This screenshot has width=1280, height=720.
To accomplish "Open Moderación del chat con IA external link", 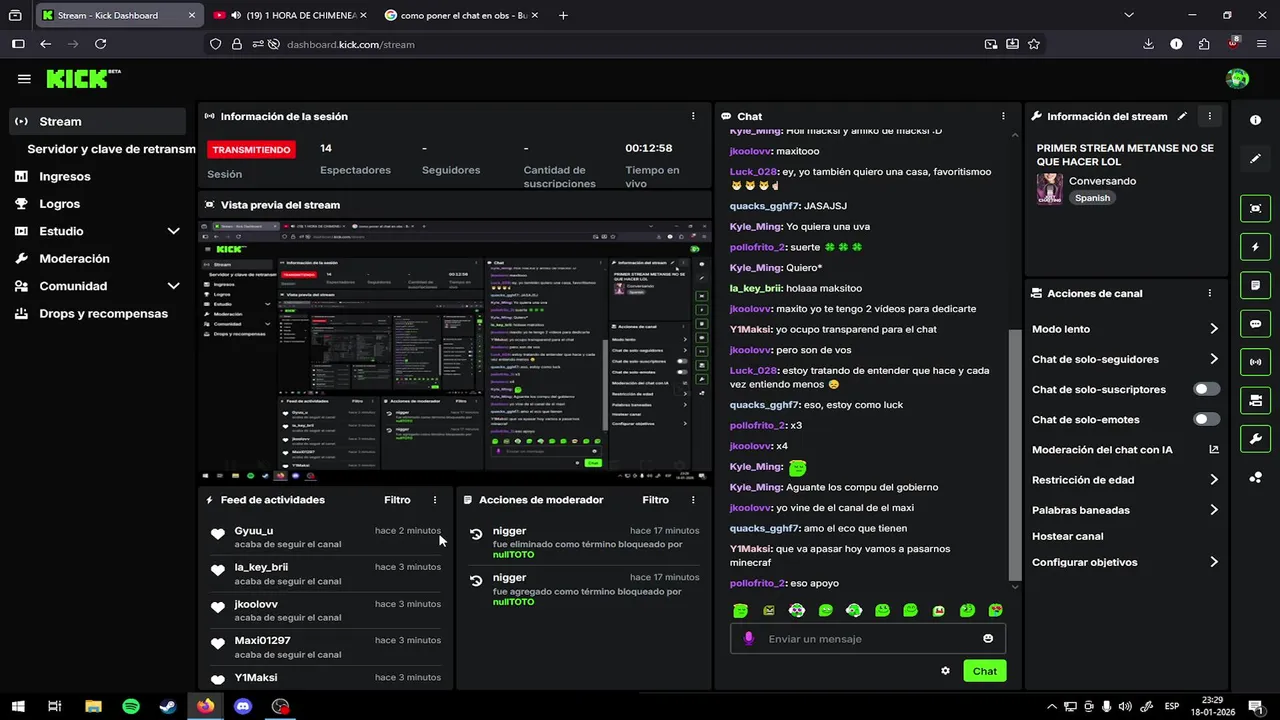I will point(1213,450).
